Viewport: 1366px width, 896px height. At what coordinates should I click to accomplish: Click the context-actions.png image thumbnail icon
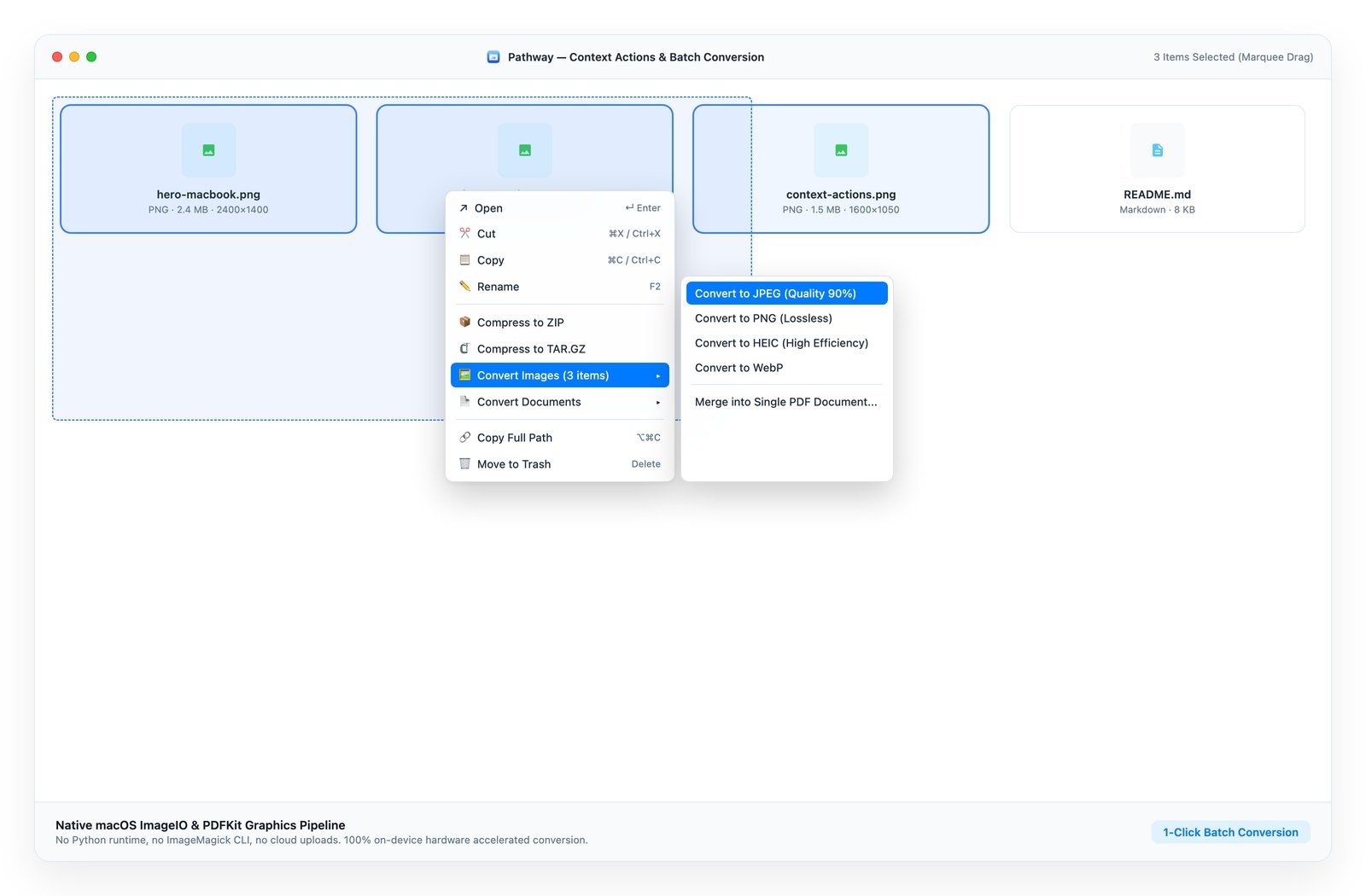pos(841,150)
